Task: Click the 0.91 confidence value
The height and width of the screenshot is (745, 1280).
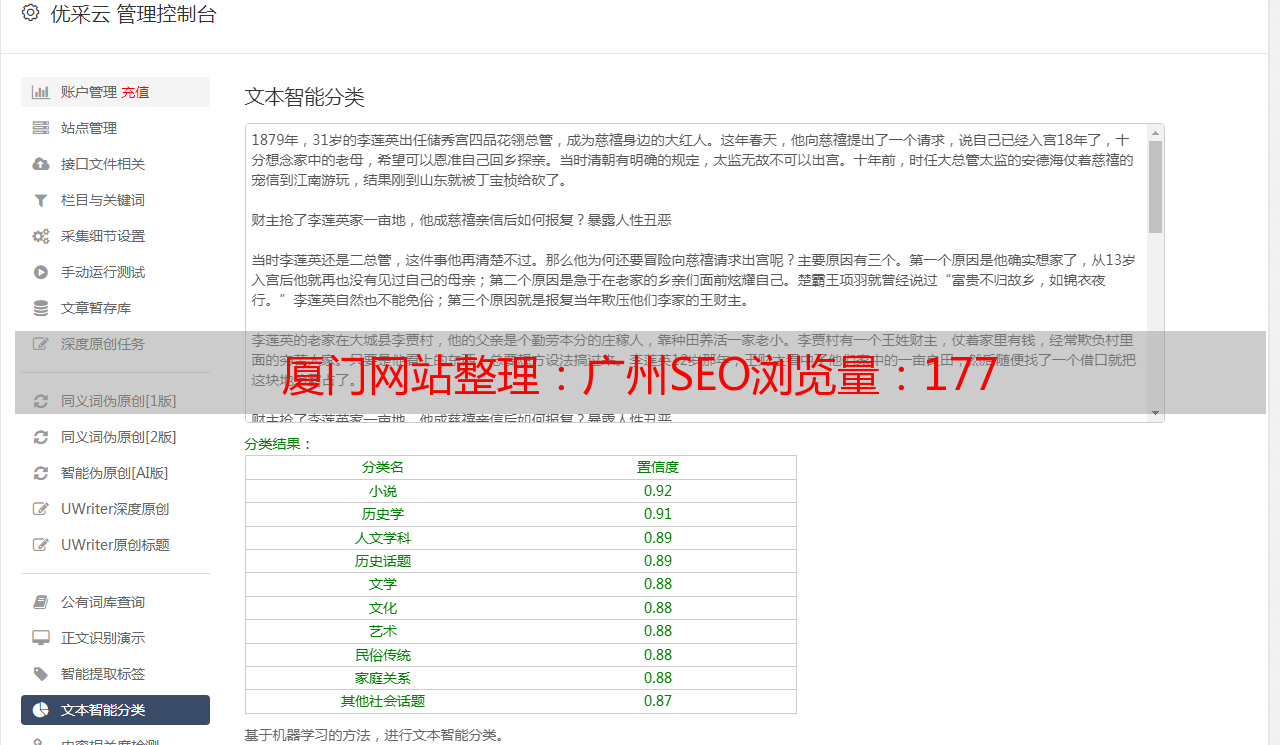Action: [658, 514]
